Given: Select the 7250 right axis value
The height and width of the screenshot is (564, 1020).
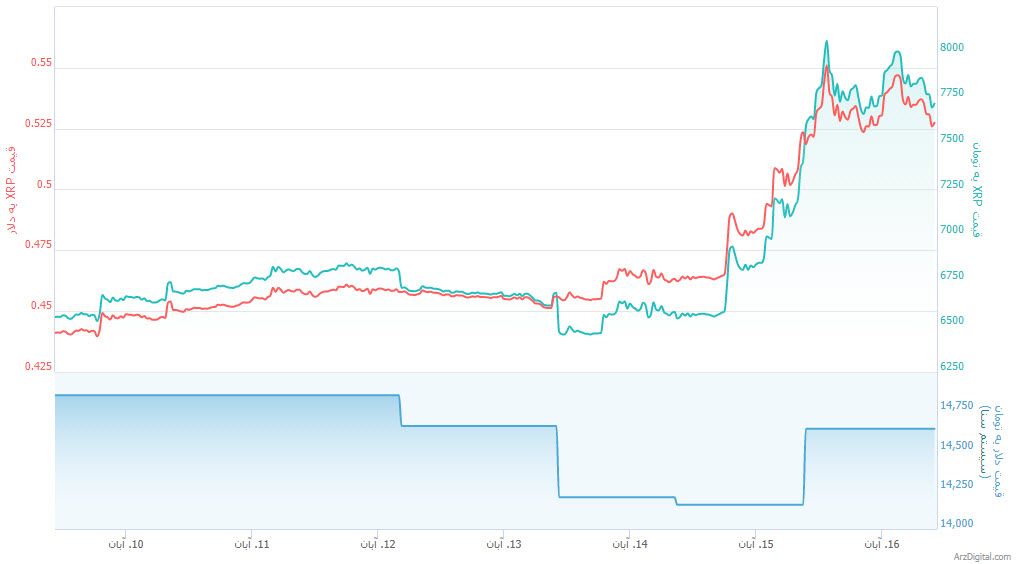Looking at the screenshot, I should 952,184.
